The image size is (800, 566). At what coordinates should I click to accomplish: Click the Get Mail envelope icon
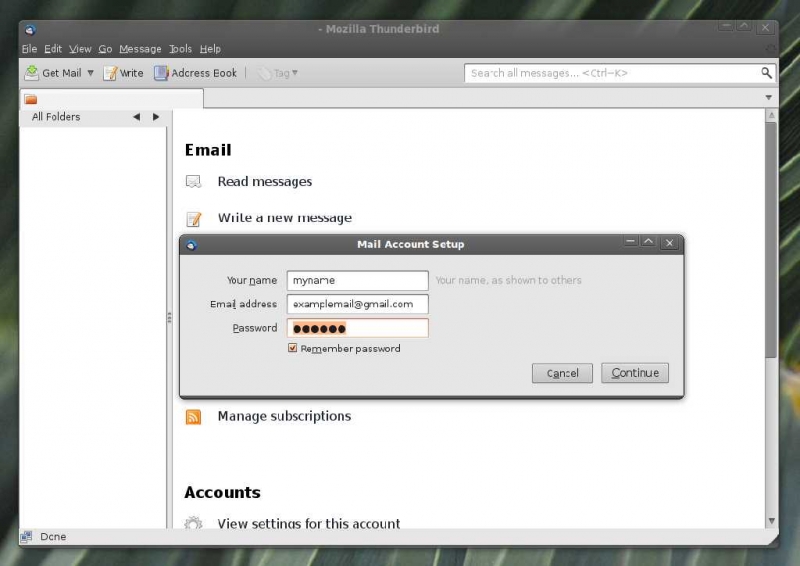[x=32, y=73]
